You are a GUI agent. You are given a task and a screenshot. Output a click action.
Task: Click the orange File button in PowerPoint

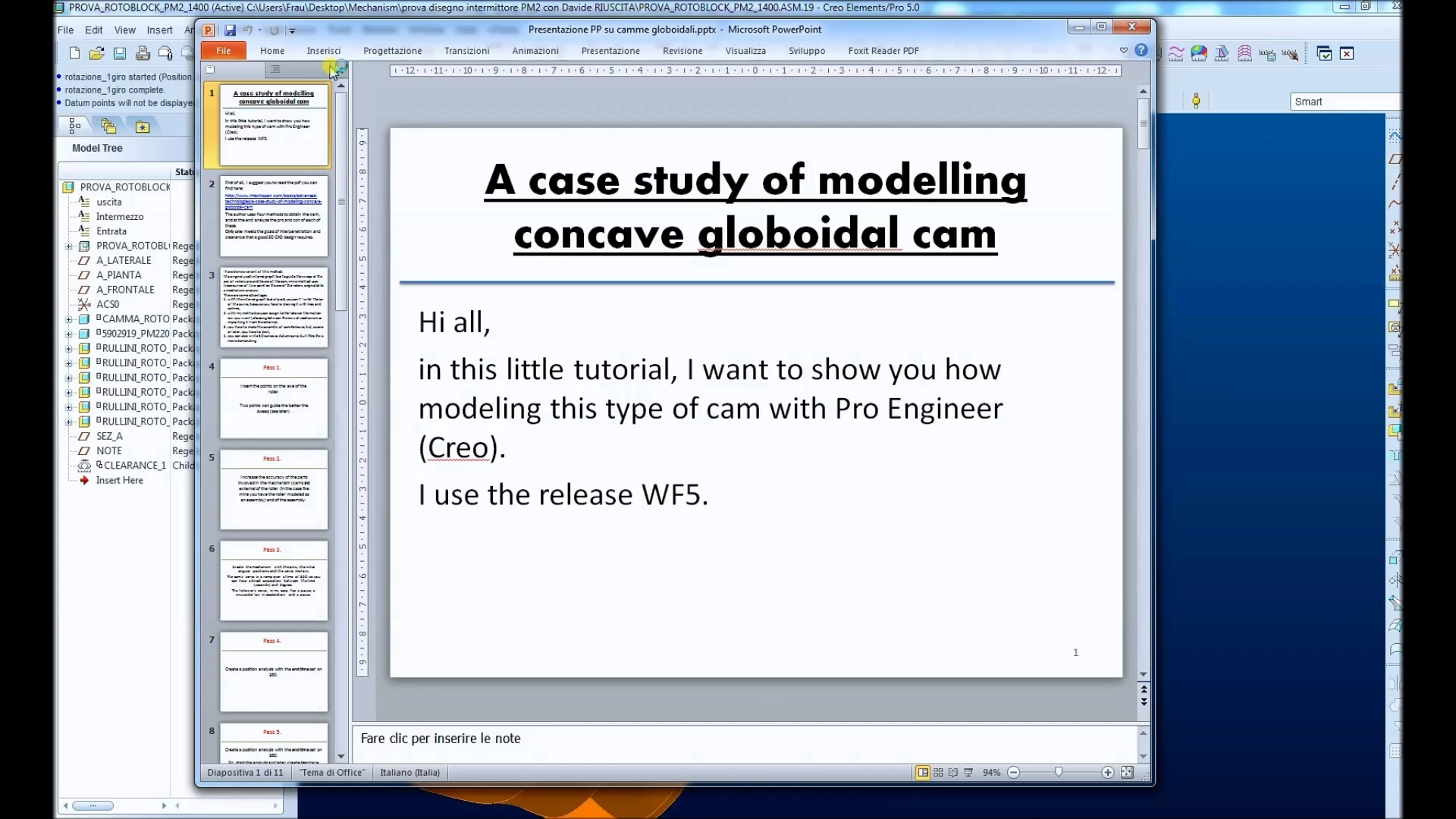(224, 51)
